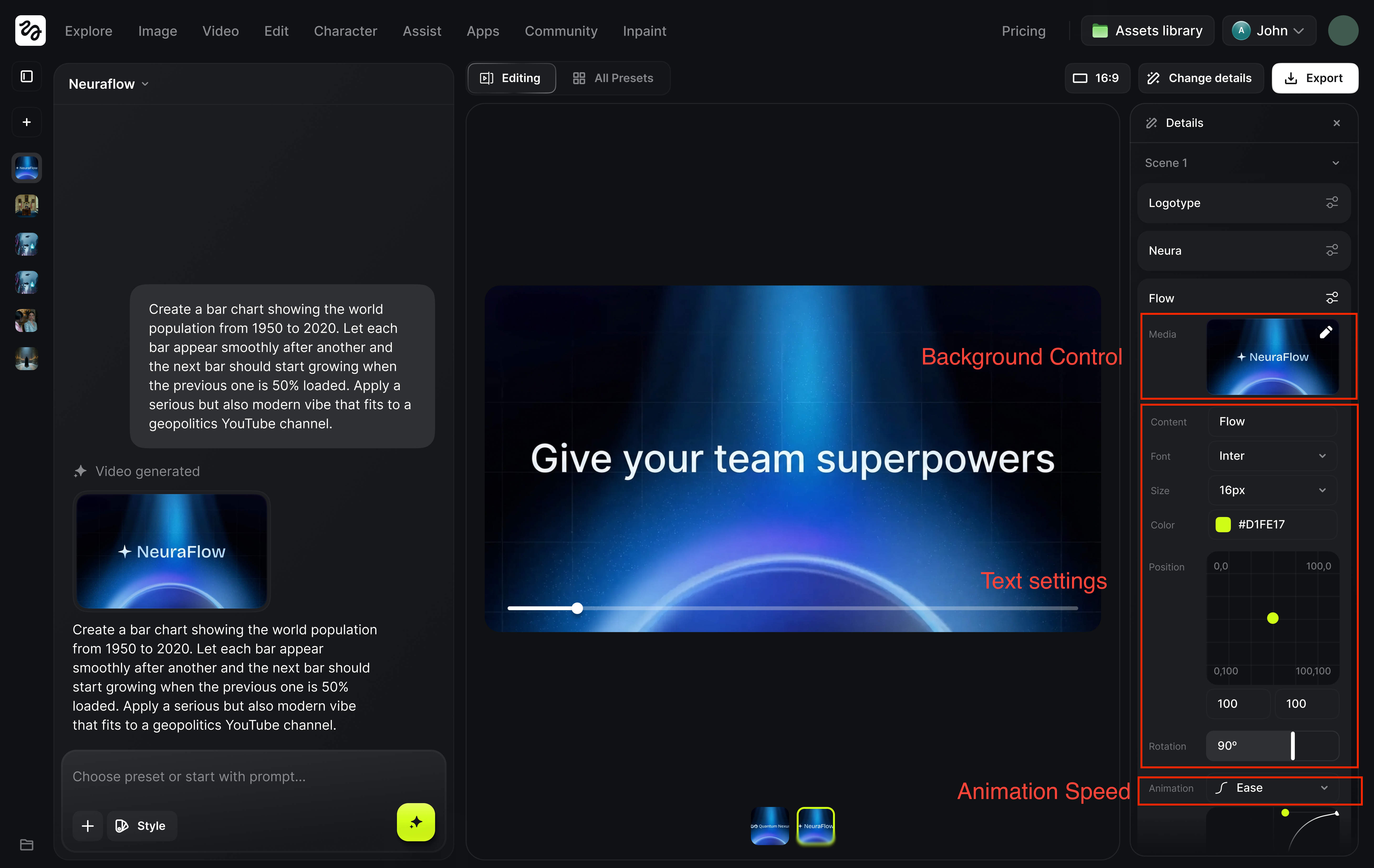Viewport: 1374px width, 868px height.
Task: Click the plus new project icon
Action: coord(27,122)
